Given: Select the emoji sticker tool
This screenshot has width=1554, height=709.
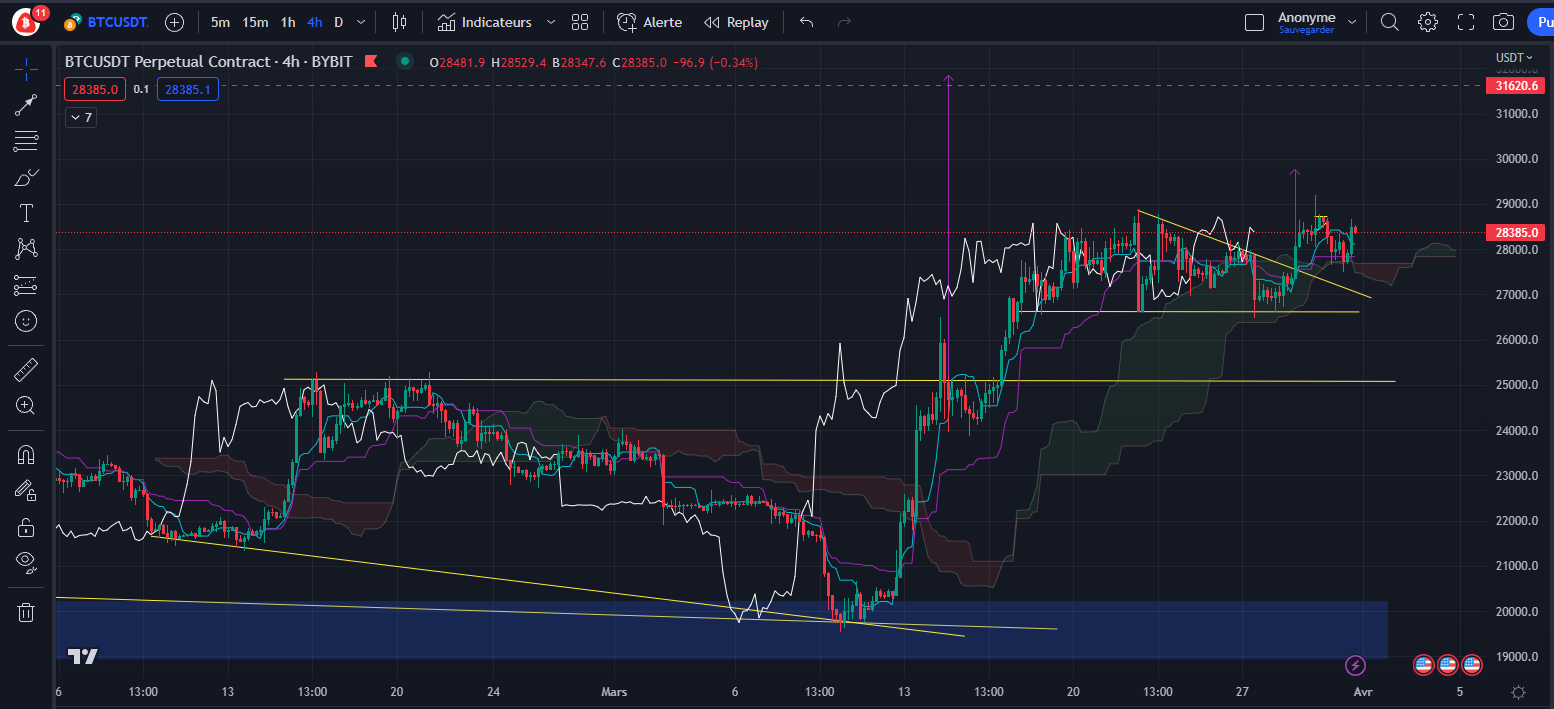Looking at the screenshot, I should (25, 320).
